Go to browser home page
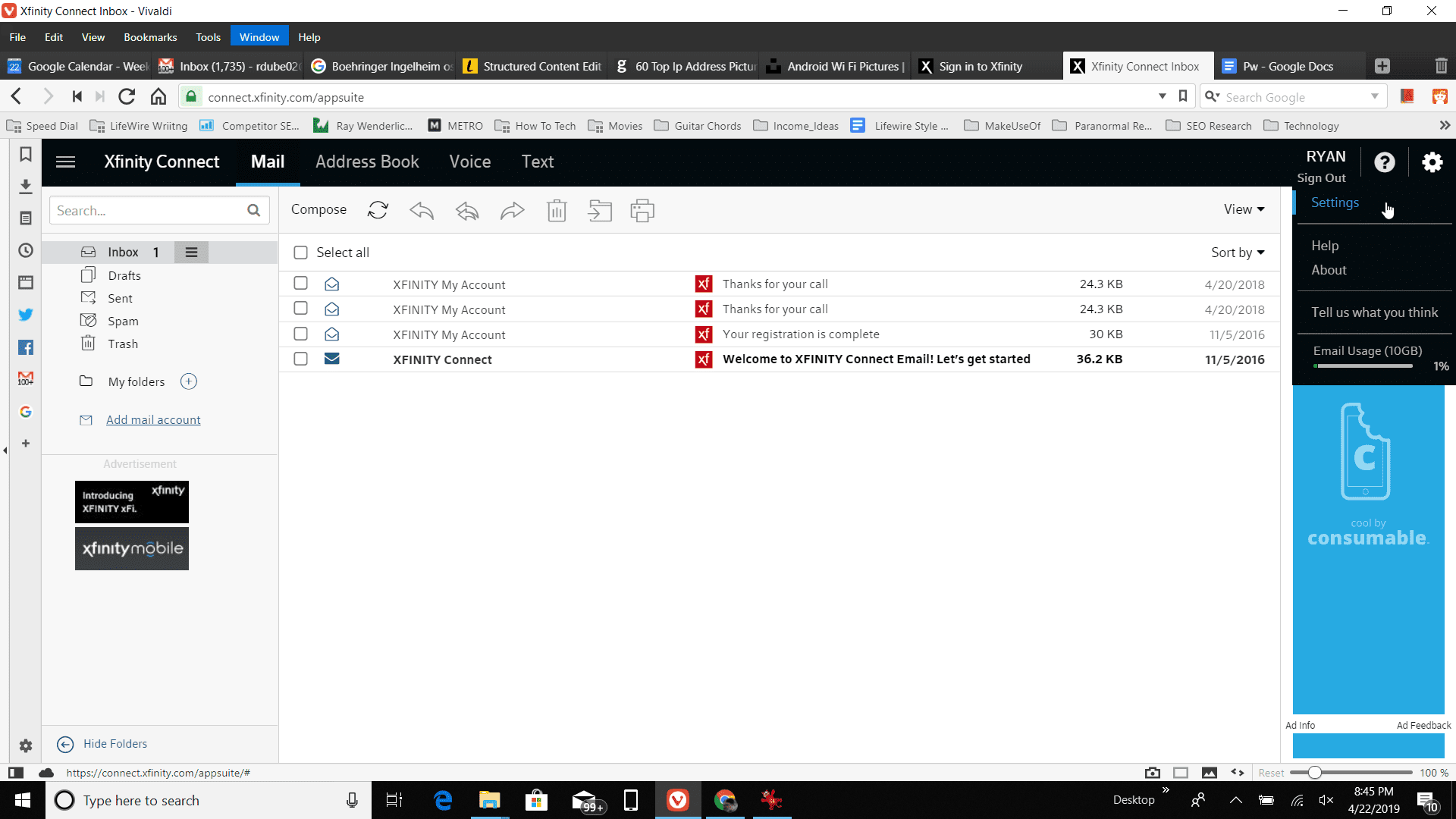Image resolution: width=1456 pixels, height=819 pixels. [158, 96]
